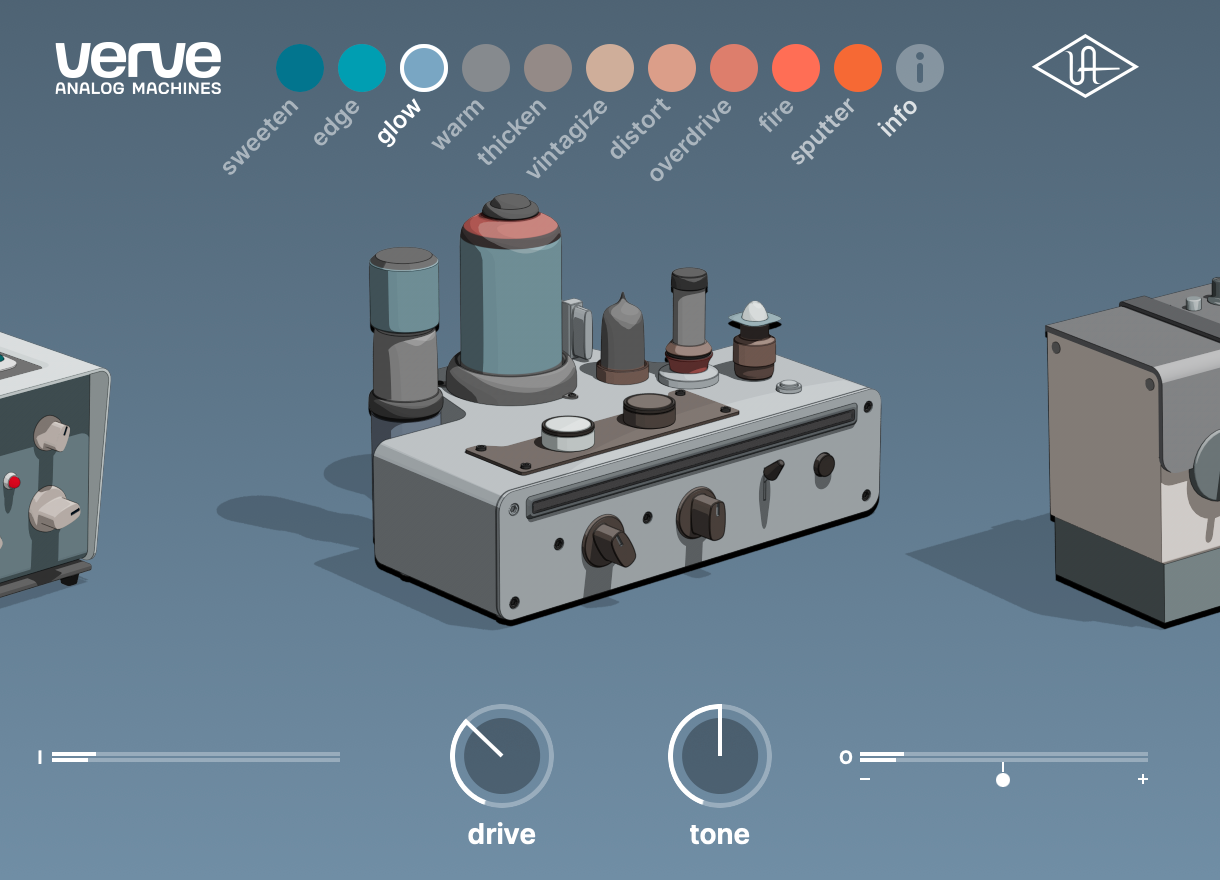Click the Universal Audio diamond logo
Image resolution: width=1220 pixels, height=880 pixels.
tap(1085, 67)
